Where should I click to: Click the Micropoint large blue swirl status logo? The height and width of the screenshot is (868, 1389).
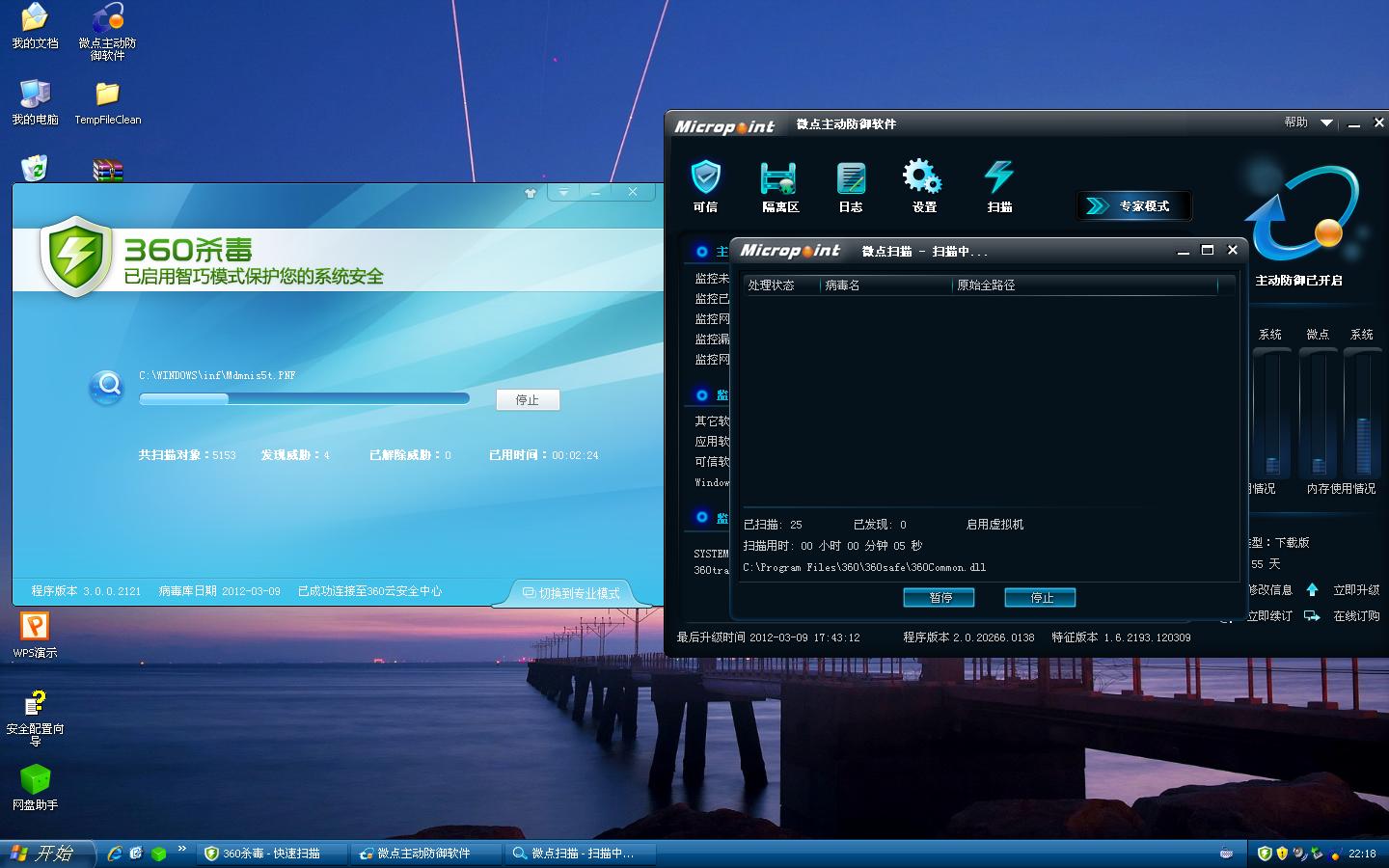tap(1303, 212)
